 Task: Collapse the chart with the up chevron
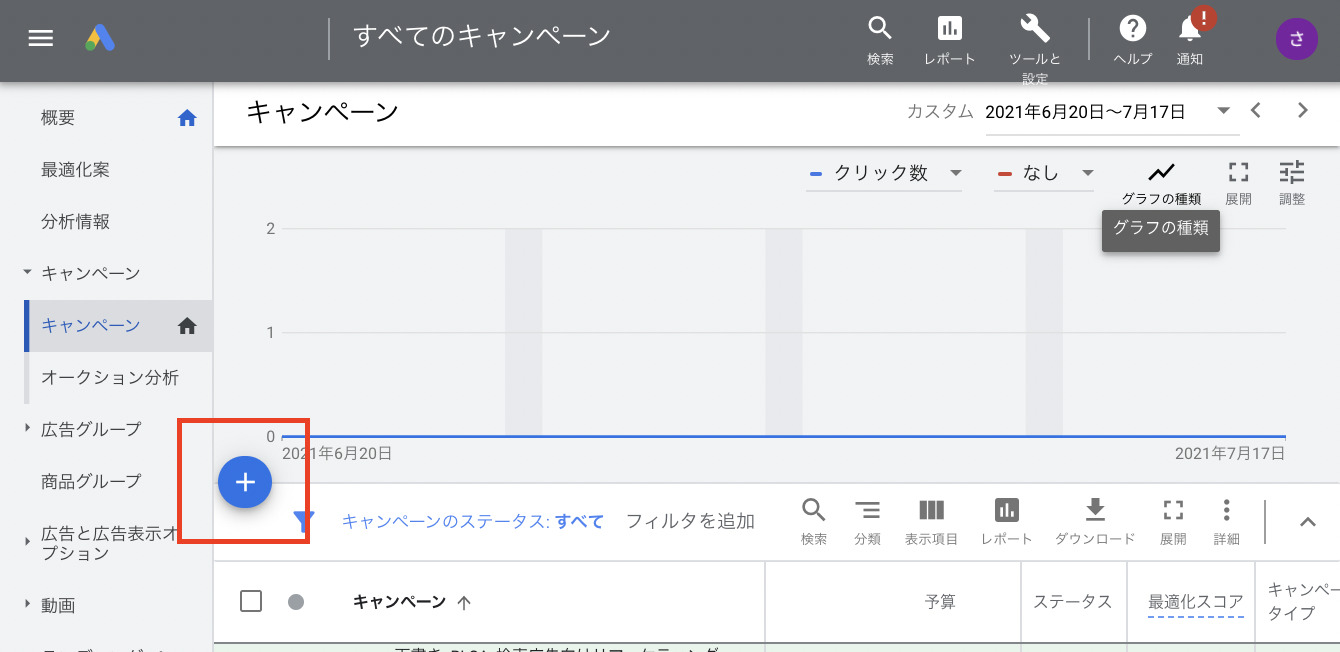tap(1307, 521)
